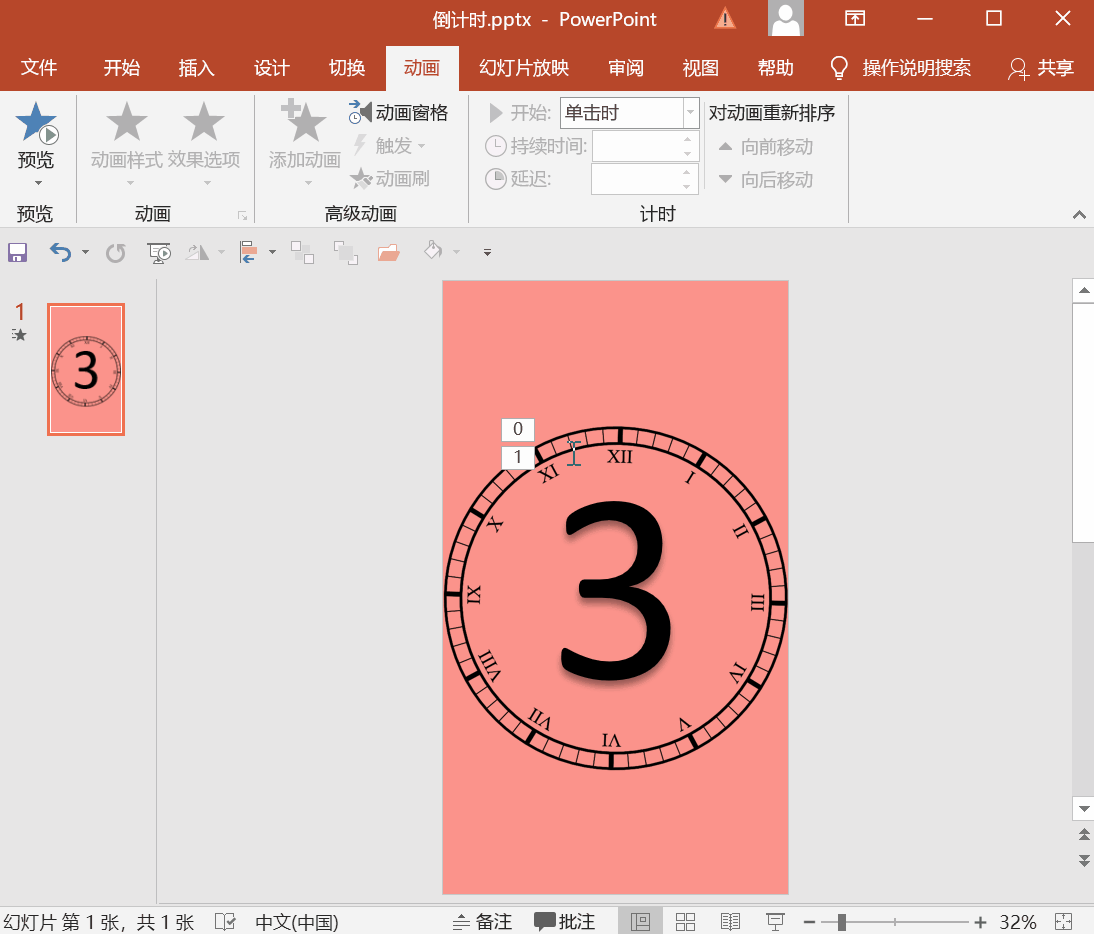1094x934 pixels.
Task: Click the Undo arrow icon
Action: (60, 252)
